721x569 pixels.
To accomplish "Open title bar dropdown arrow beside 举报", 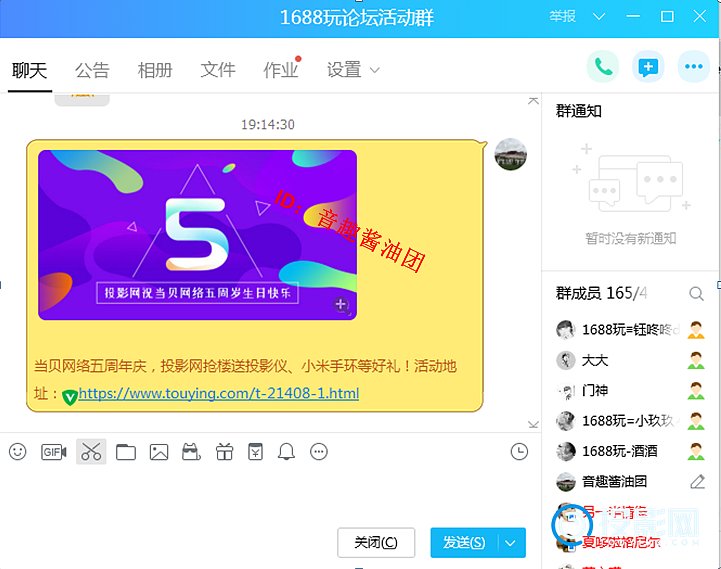I will pyautogui.click(x=599, y=17).
